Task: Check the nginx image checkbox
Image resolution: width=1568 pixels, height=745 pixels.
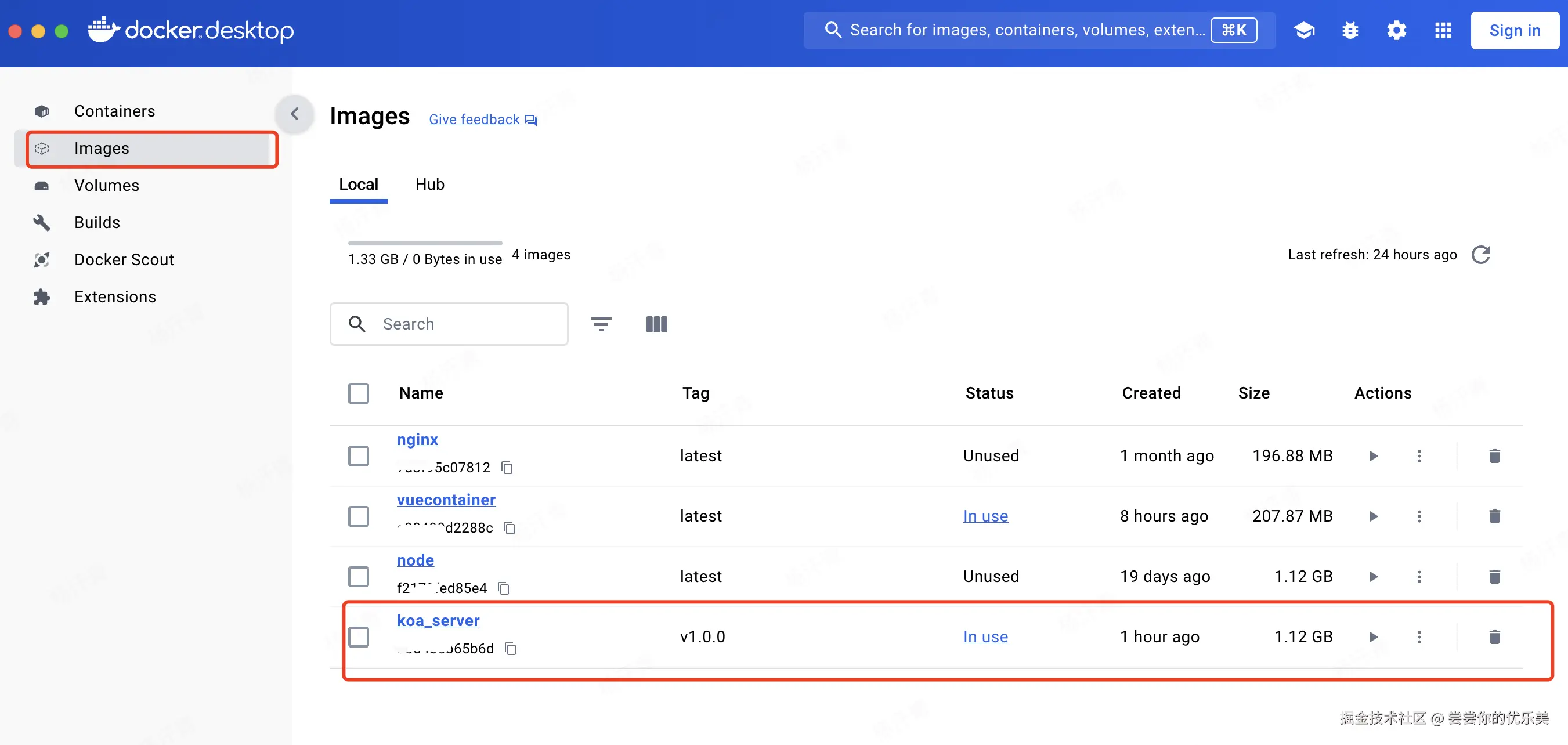Action: [x=359, y=456]
